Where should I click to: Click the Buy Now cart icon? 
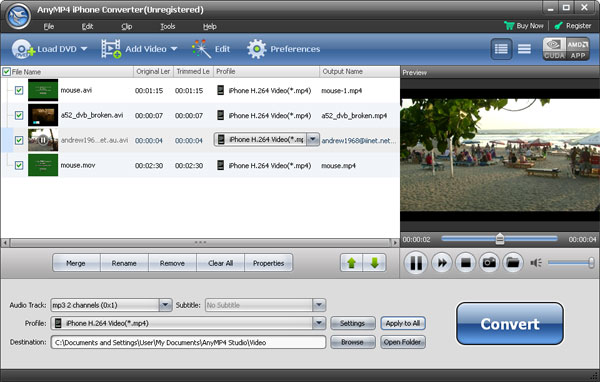(509, 26)
